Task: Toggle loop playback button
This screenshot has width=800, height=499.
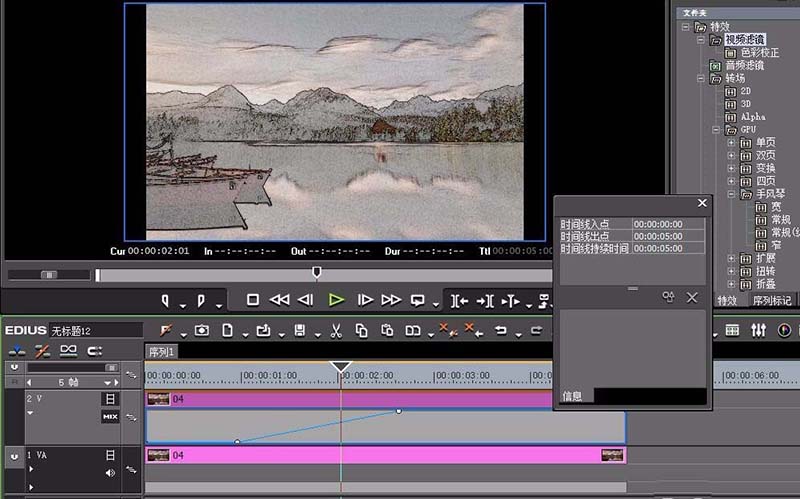Action: (417, 301)
